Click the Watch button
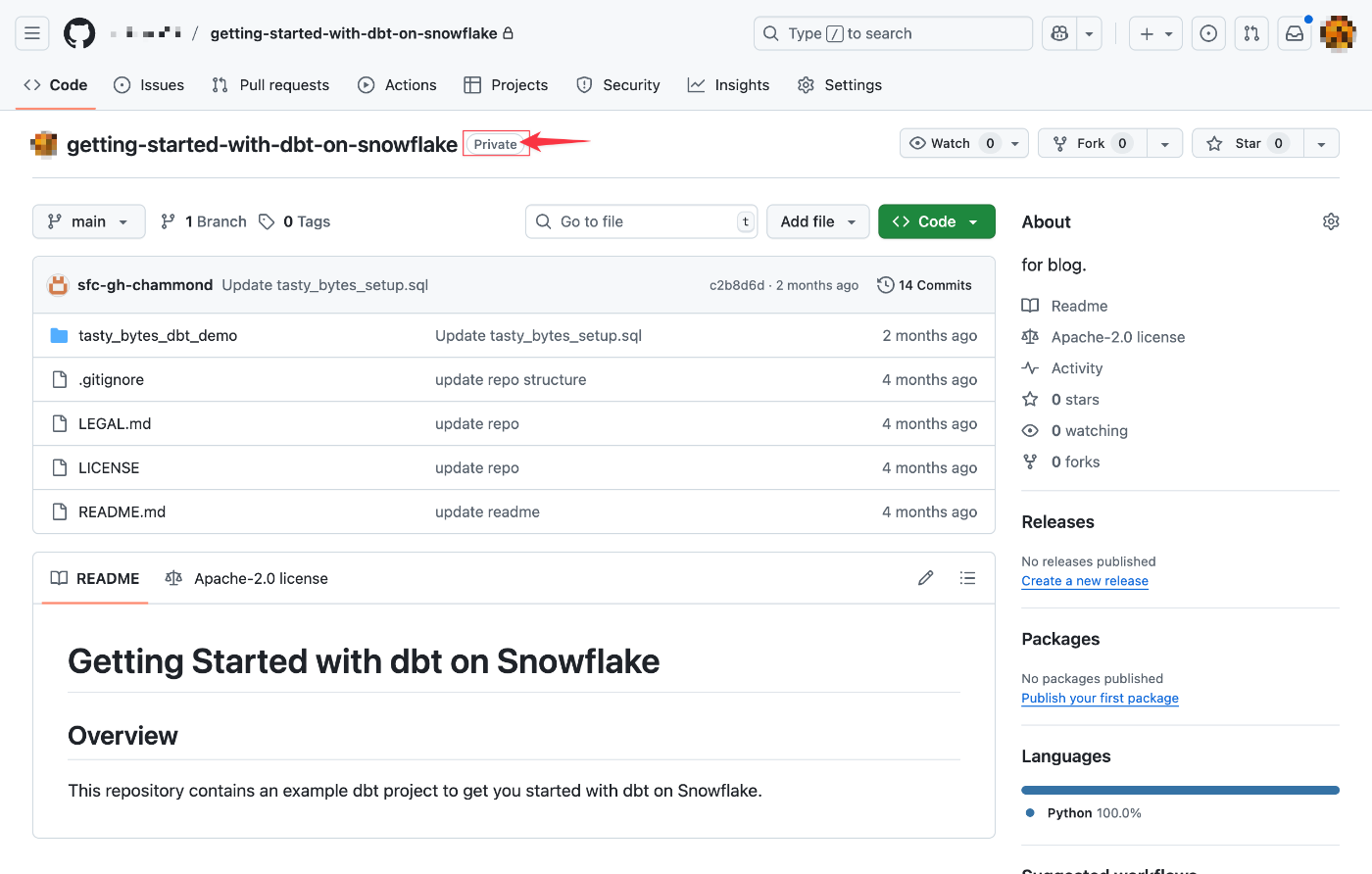This screenshot has width=1372, height=874. point(951,143)
